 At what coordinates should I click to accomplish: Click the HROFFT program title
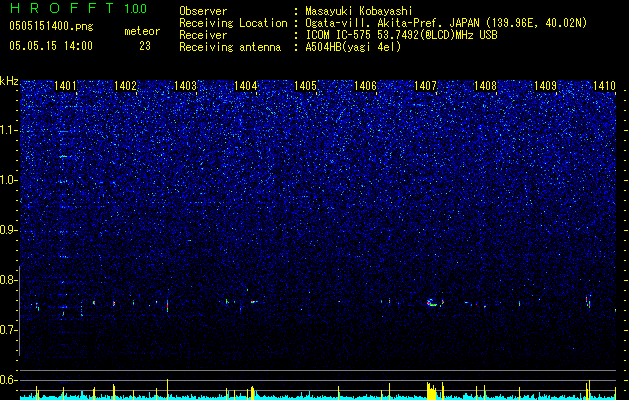[x=62, y=8]
